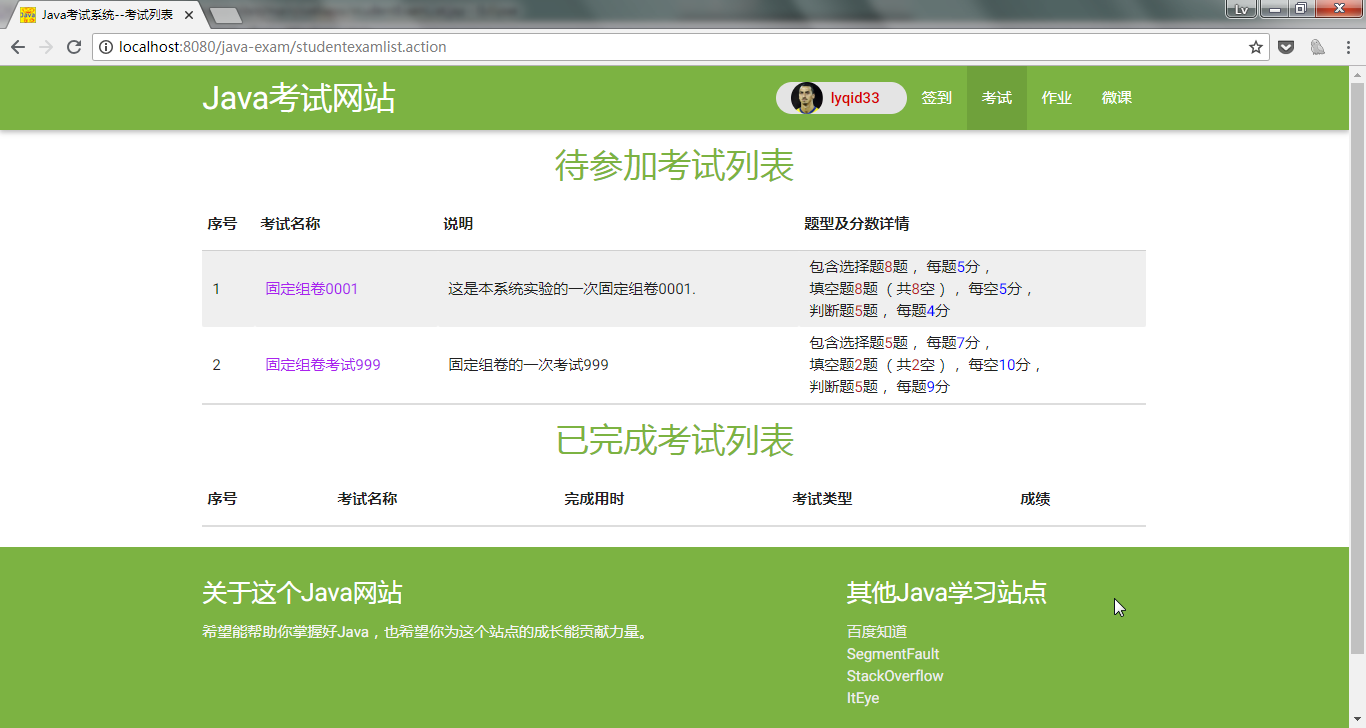Viewport: 1366px width, 728px height.
Task: Bookmark this page with the star icon
Action: 1256,47
